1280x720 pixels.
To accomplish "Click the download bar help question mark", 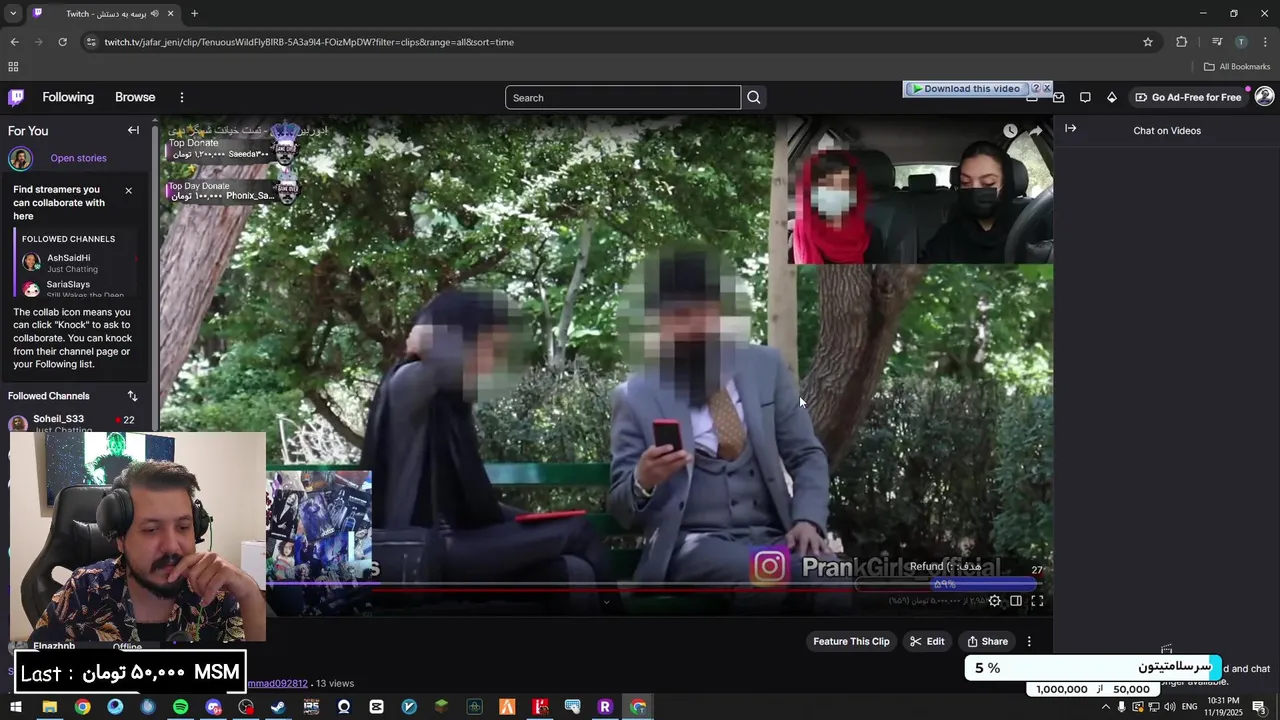I will pos(1035,89).
